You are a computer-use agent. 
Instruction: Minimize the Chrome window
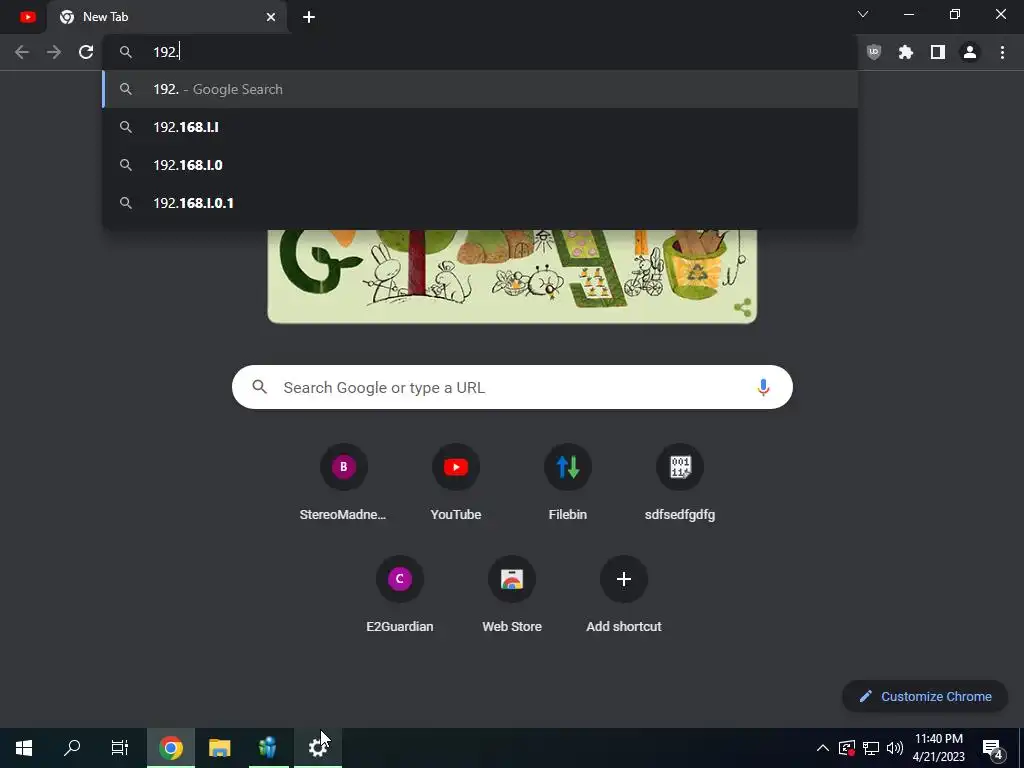click(909, 14)
